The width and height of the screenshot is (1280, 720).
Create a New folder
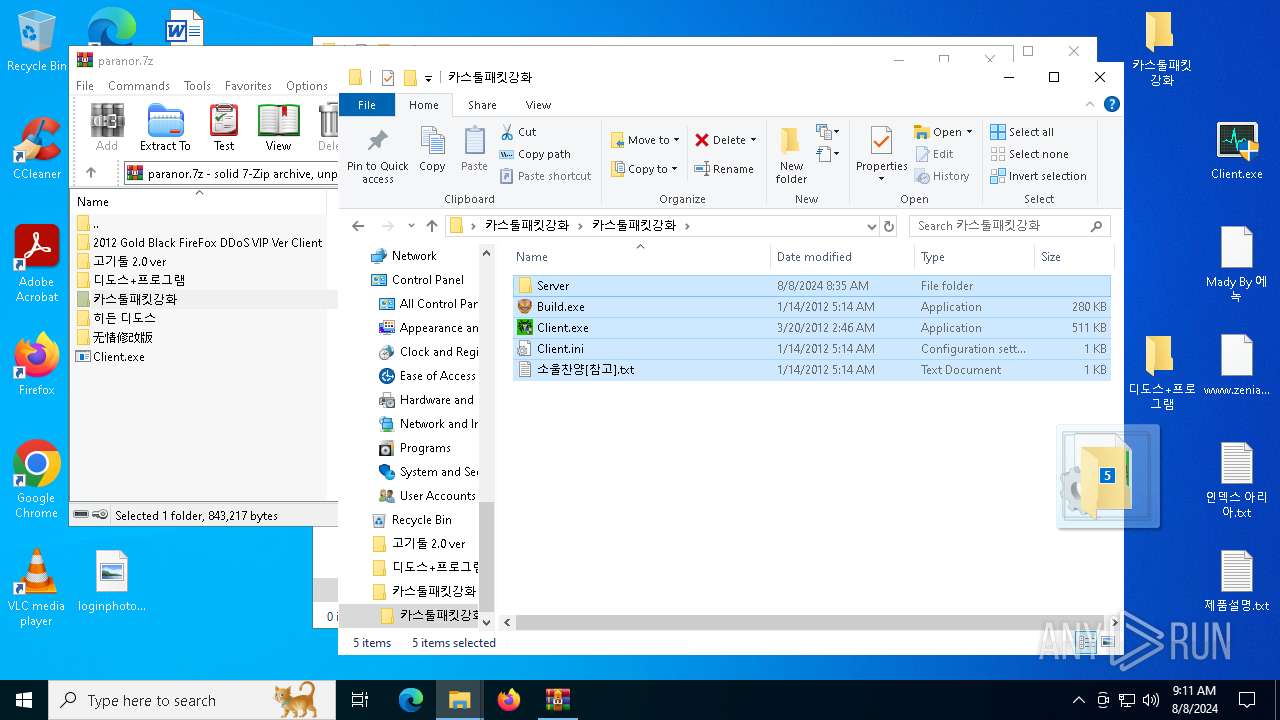pyautogui.click(x=791, y=155)
